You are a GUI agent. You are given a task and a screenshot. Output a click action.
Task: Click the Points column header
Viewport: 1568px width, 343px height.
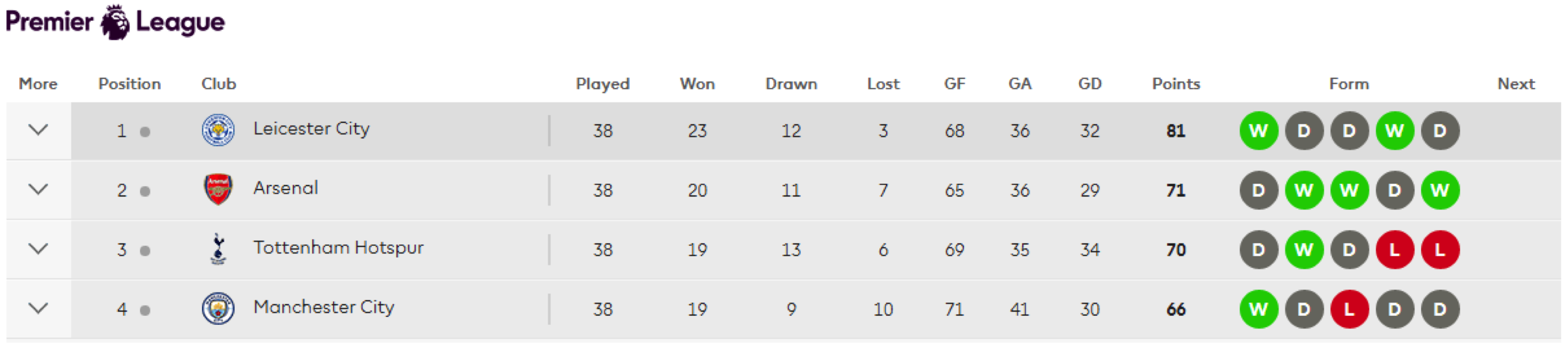pyautogui.click(x=1176, y=84)
